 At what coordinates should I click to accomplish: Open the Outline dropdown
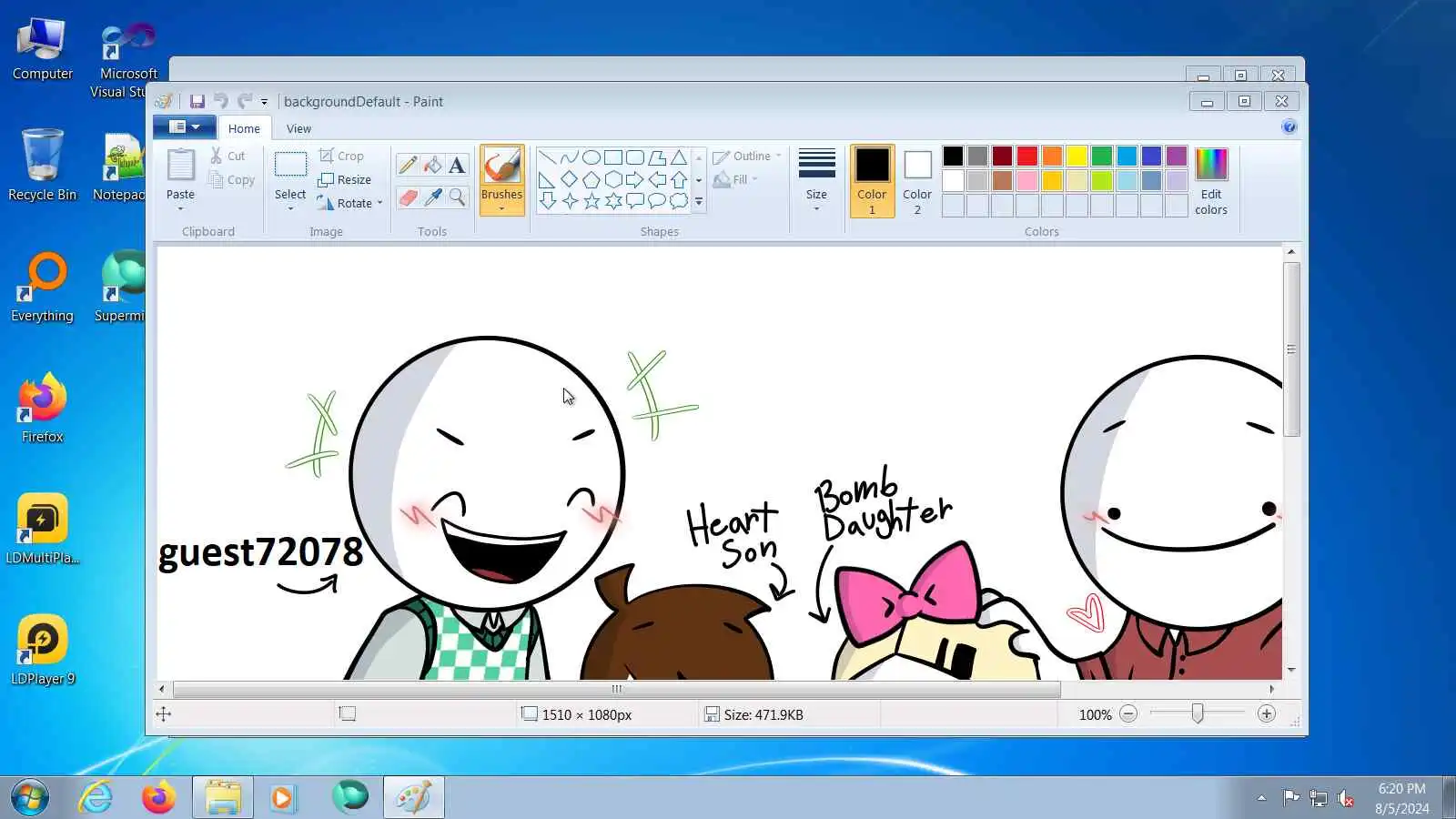coord(747,157)
